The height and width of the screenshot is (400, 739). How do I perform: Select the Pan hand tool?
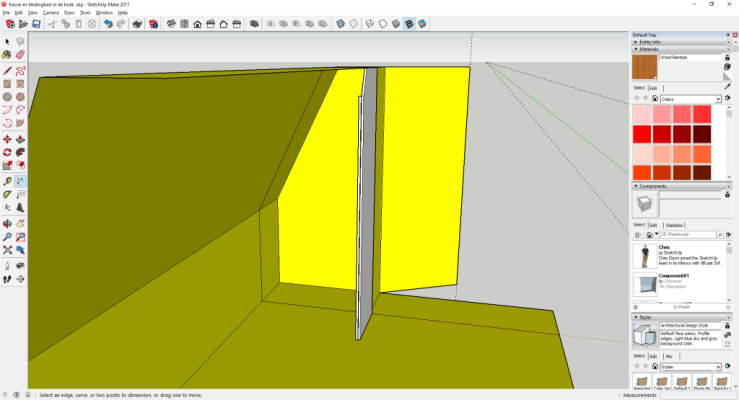pyautogui.click(x=20, y=224)
